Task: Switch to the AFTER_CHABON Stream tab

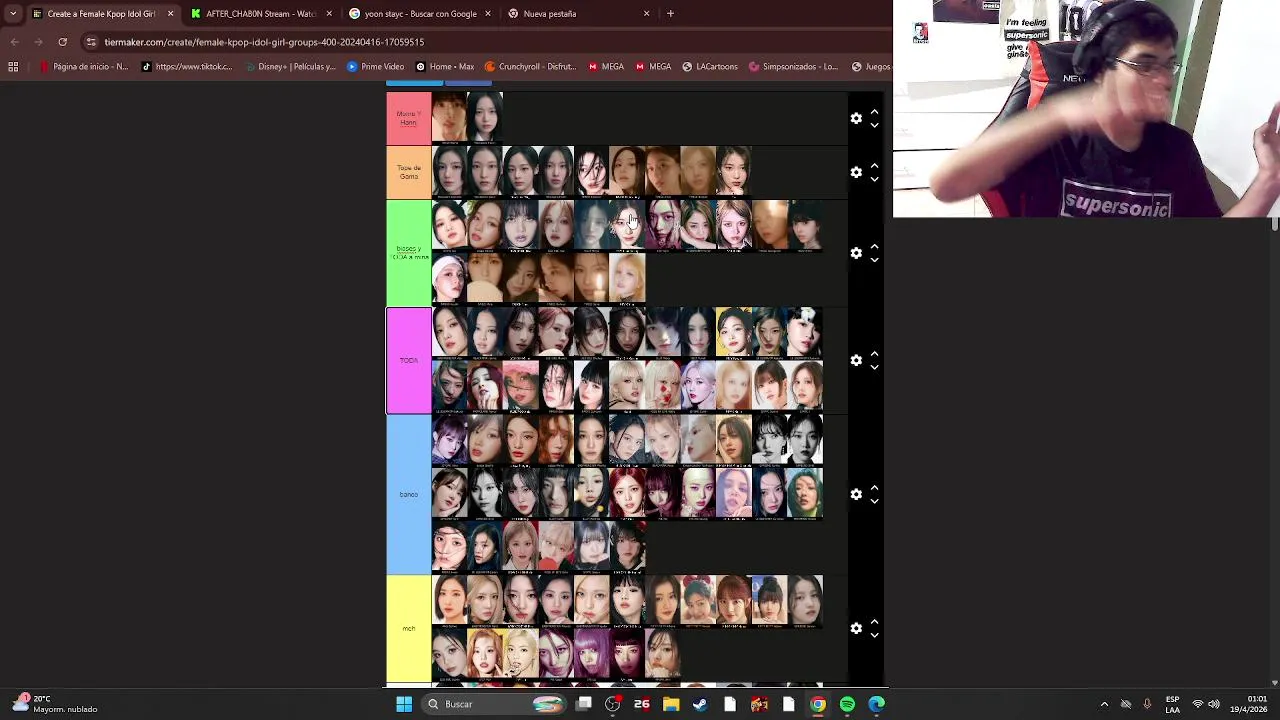Action: point(260,14)
